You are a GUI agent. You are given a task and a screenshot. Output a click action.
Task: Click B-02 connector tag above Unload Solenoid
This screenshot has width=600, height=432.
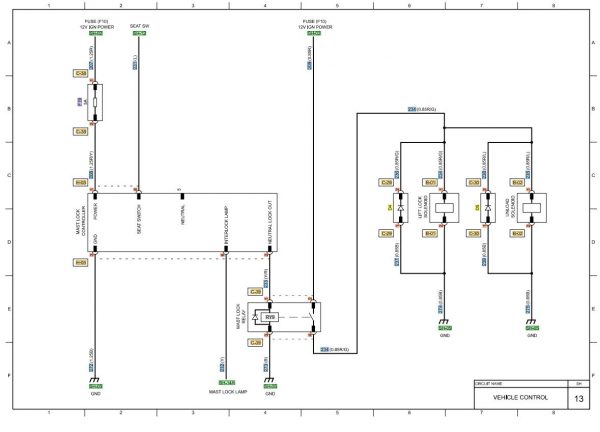pyautogui.click(x=517, y=183)
